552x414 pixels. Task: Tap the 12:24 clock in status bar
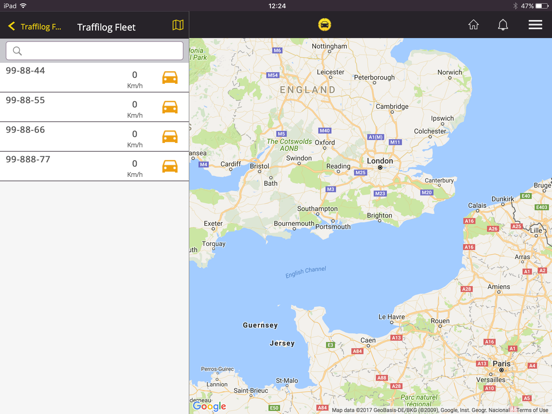click(277, 6)
